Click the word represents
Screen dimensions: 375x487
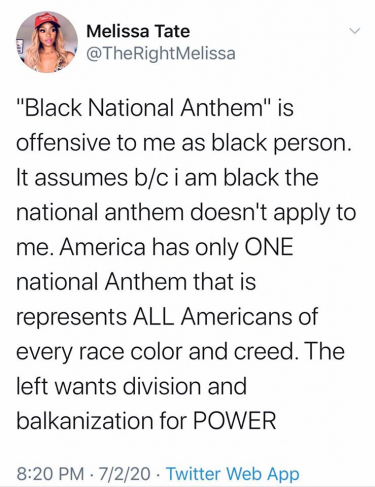[x=71, y=318]
